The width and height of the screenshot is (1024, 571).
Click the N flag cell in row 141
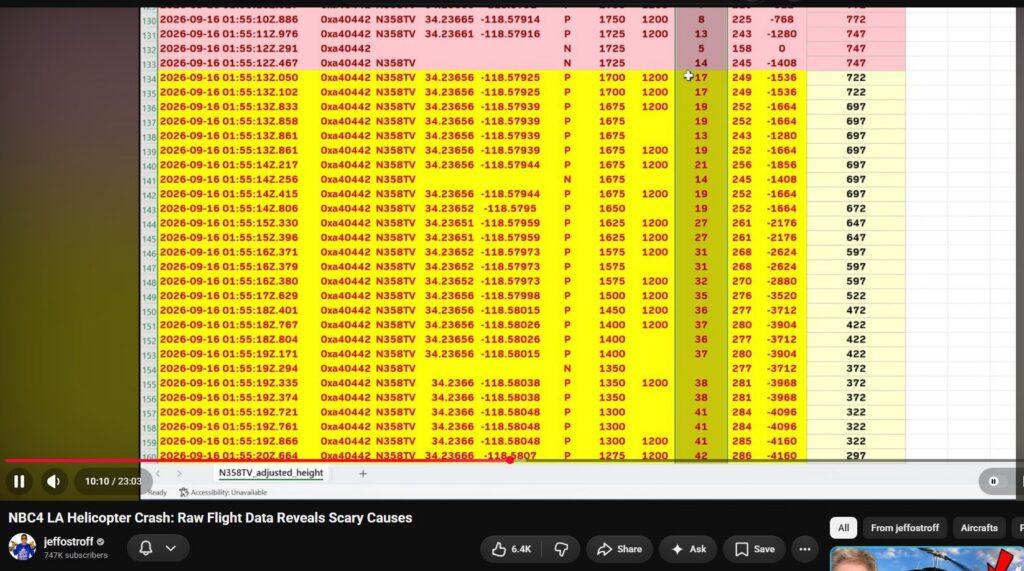click(x=567, y=179)
